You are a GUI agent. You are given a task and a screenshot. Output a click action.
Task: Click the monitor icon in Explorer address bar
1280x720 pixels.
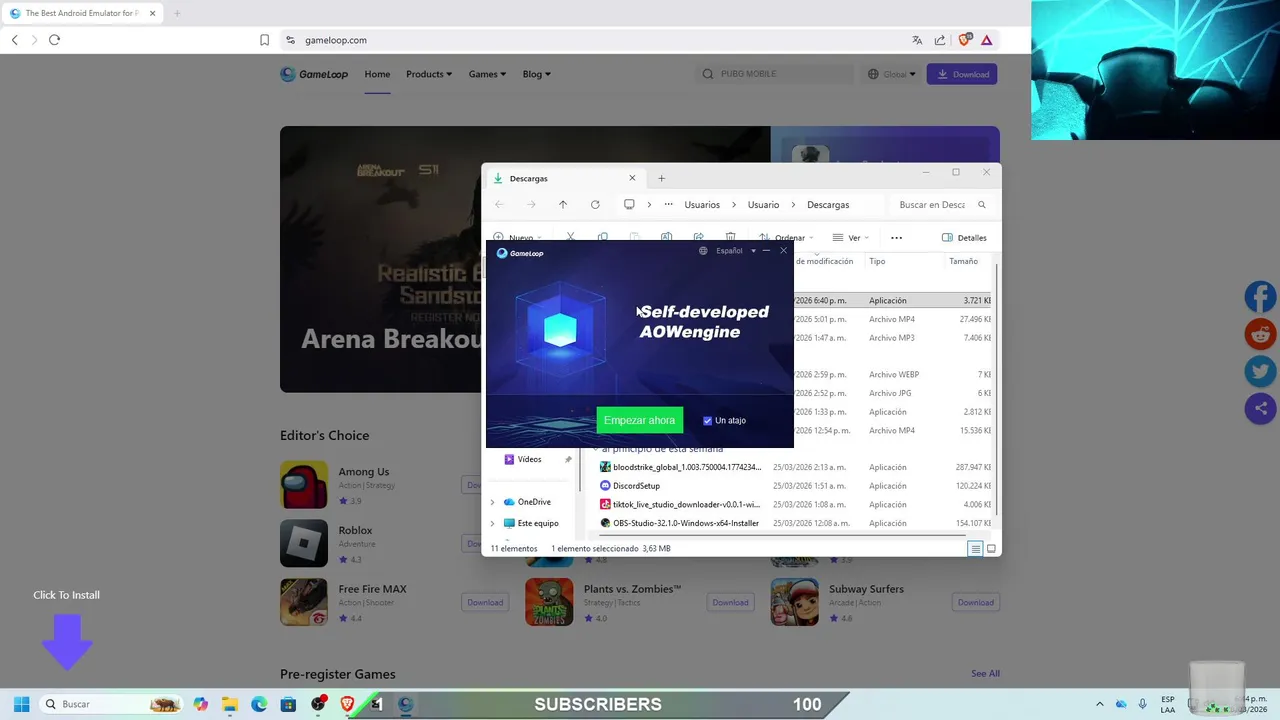click(x=629, y=204)
